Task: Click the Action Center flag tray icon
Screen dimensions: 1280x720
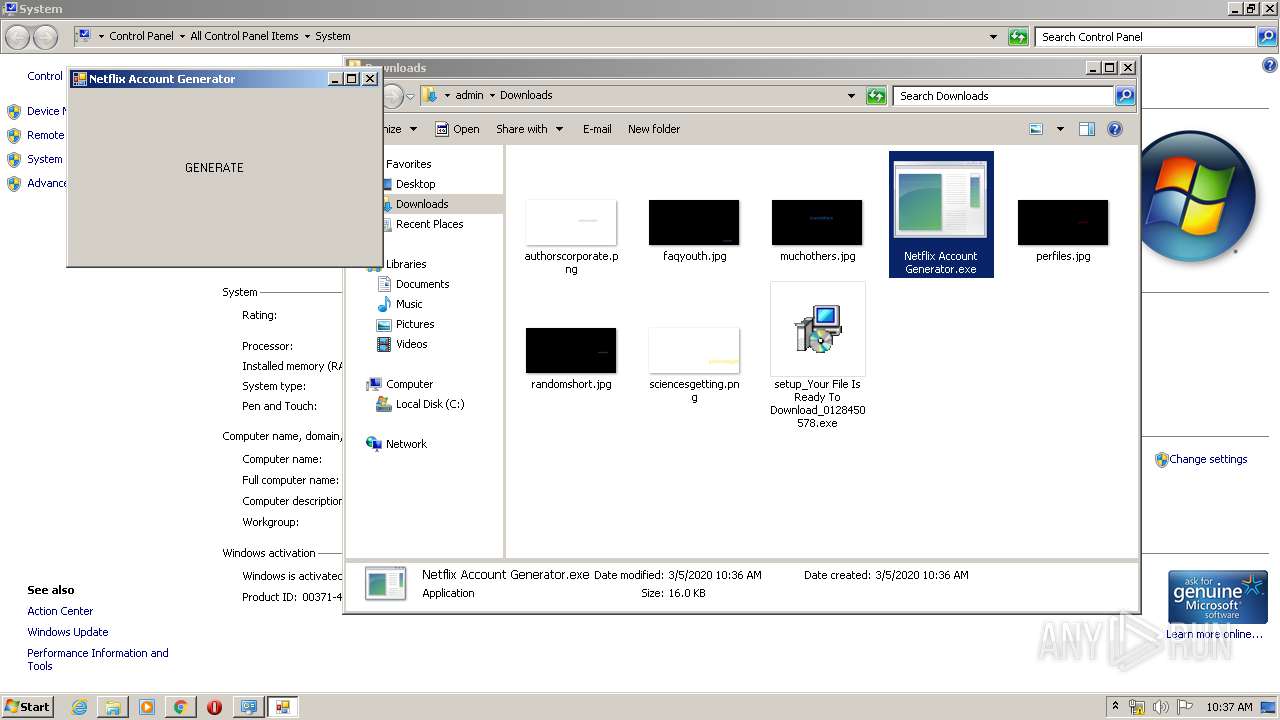Action: 1185,707
